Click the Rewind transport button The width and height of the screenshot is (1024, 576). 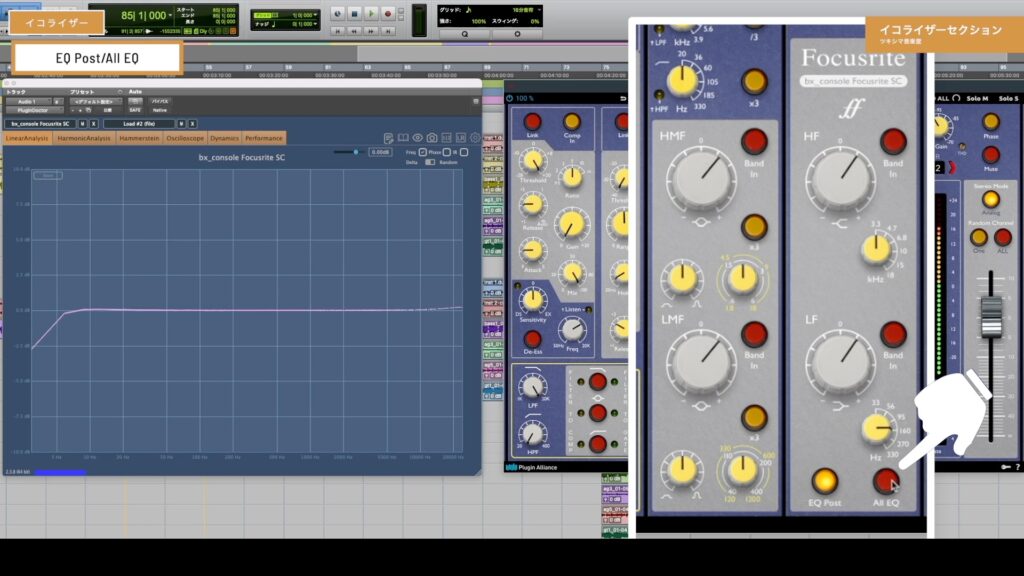pyautogui.click(x=355, y=31)
